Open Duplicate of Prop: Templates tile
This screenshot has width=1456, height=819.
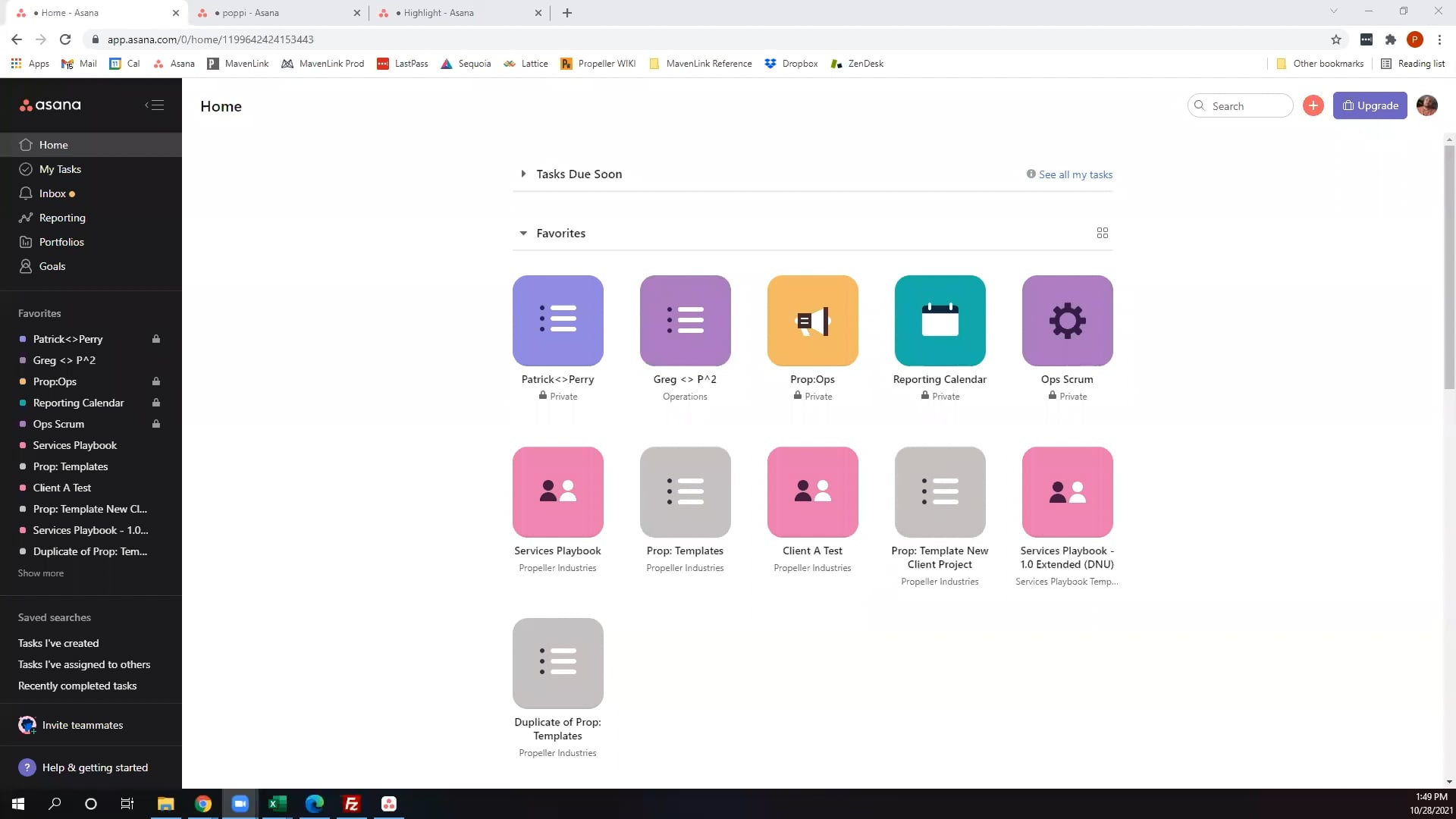point(558,664)
